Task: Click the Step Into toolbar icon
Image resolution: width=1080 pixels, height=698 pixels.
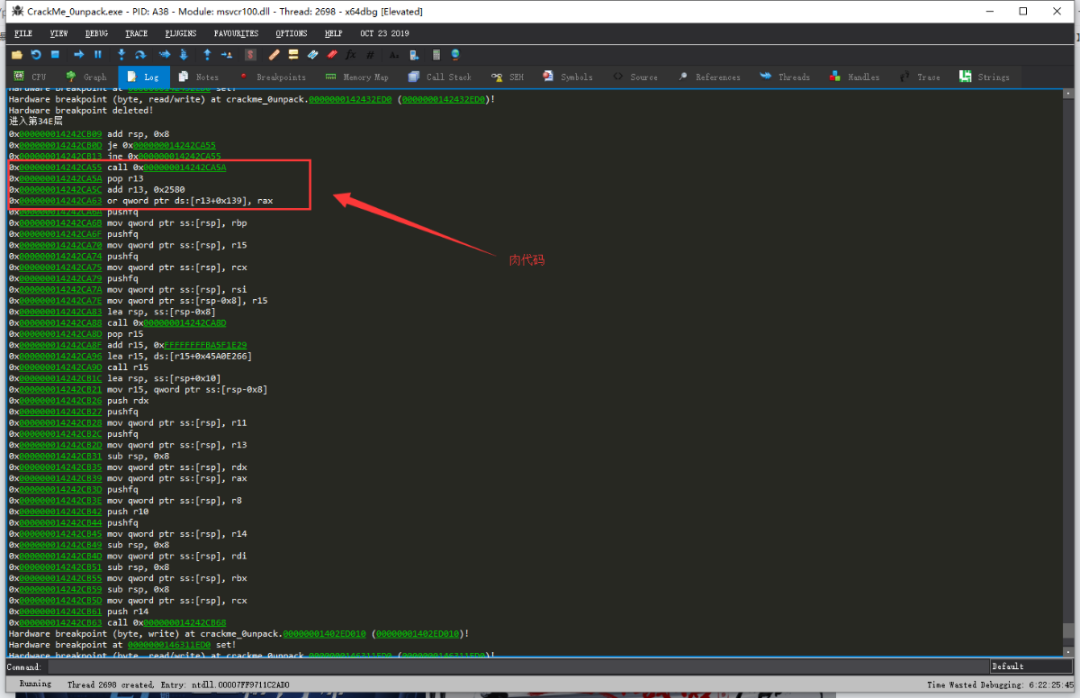Action: pyautogui.click(x=122, y=54)
